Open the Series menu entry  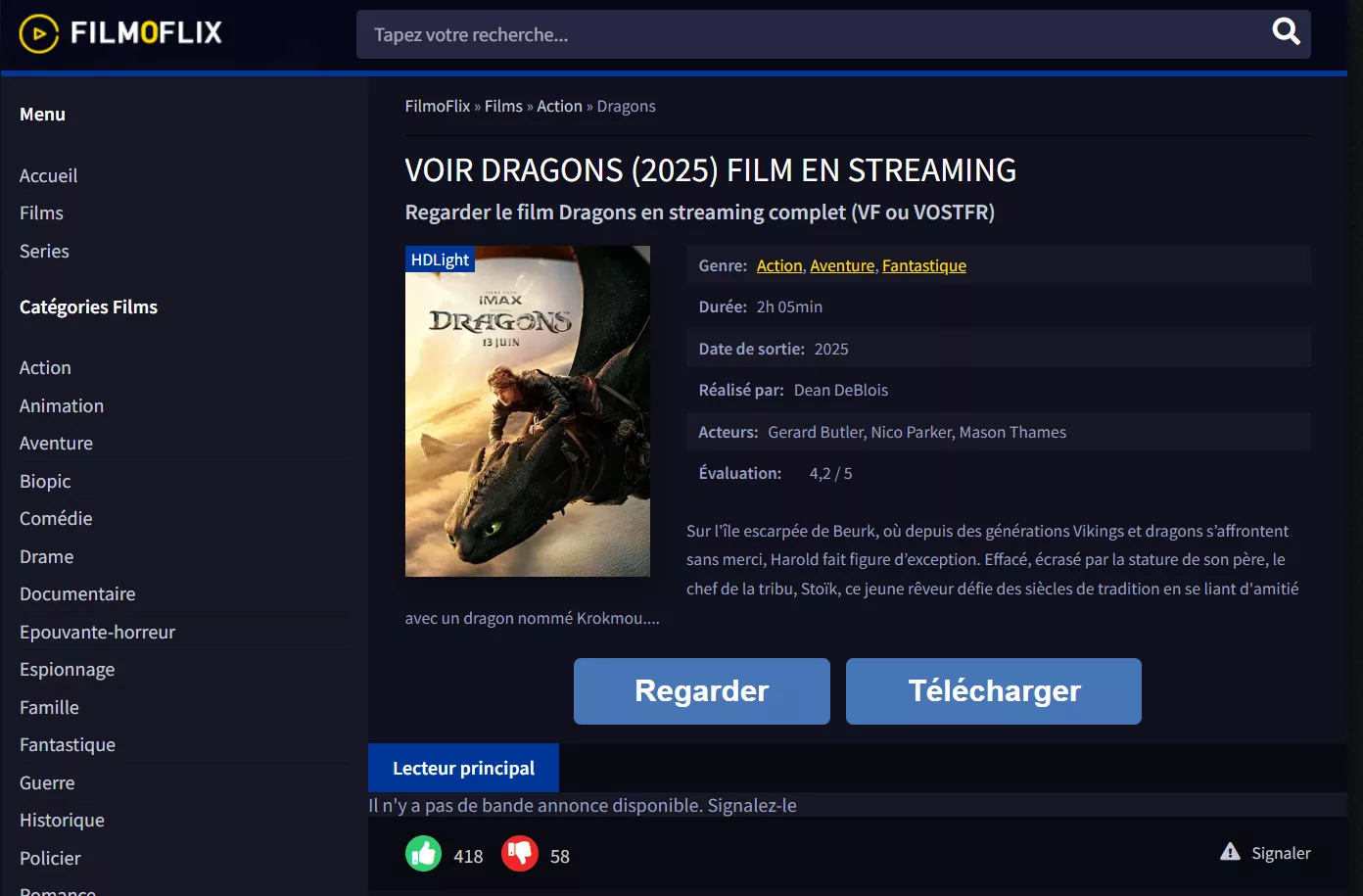point(43,251)
